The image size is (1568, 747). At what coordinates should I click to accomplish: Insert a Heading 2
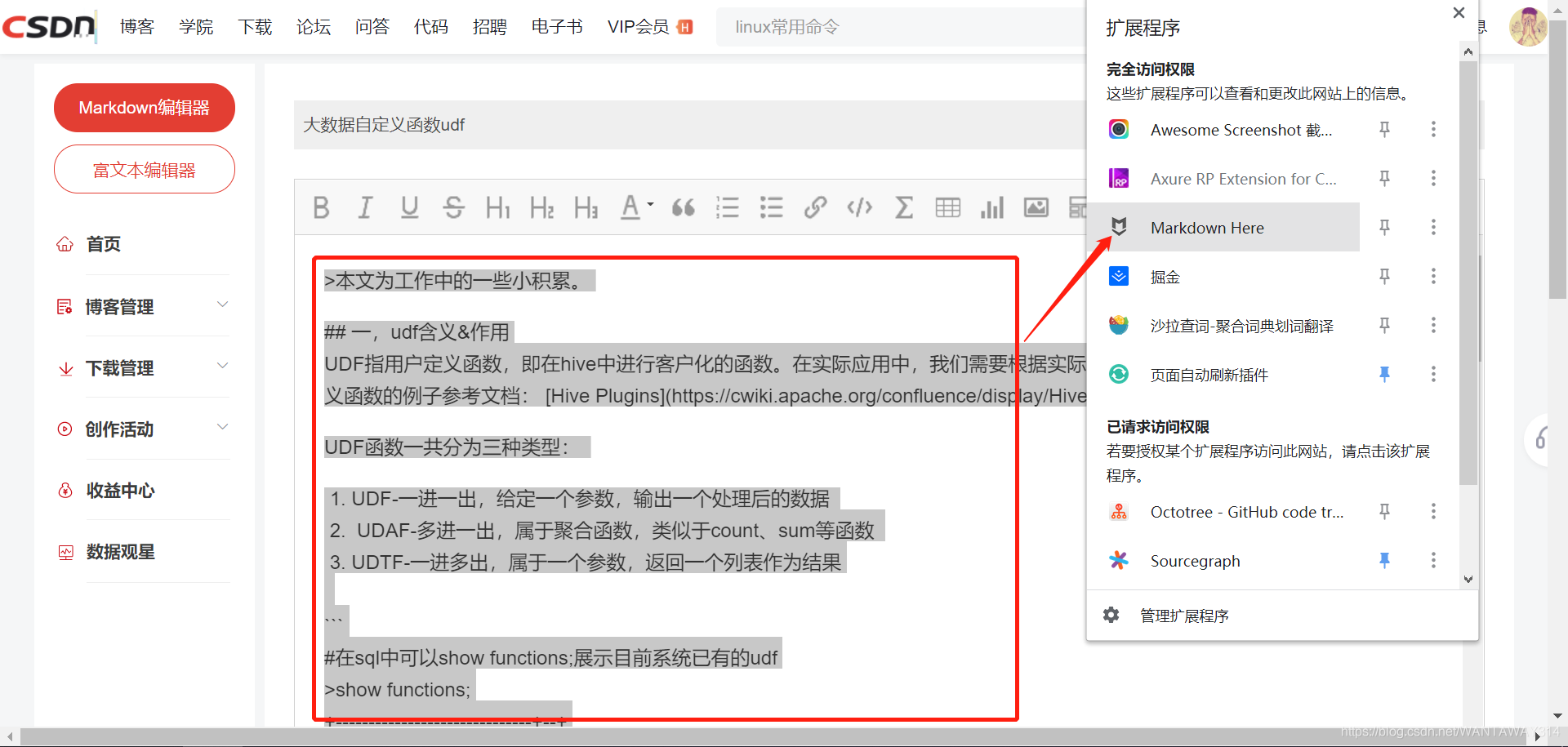[x=541, y=207]
